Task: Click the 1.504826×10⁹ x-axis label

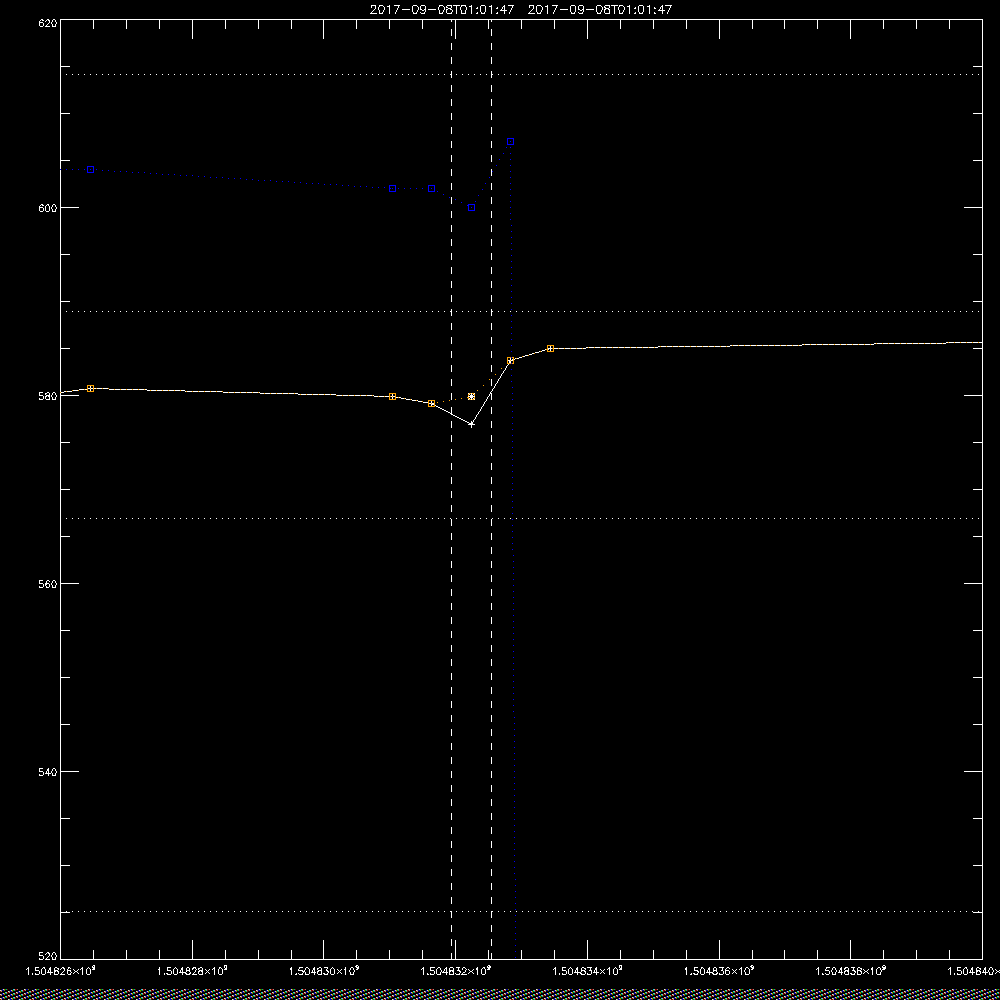Action: (60, 971)
